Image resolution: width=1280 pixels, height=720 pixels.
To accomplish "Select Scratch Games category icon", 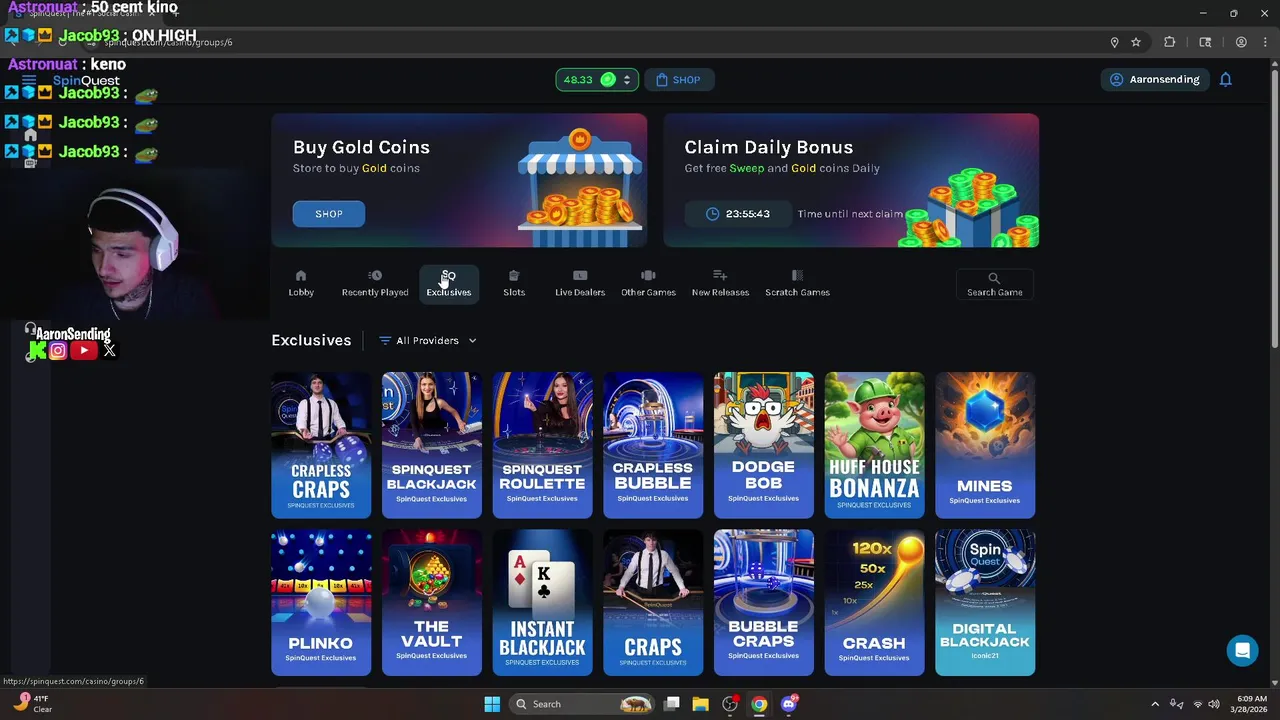I will tap(797, 276).
